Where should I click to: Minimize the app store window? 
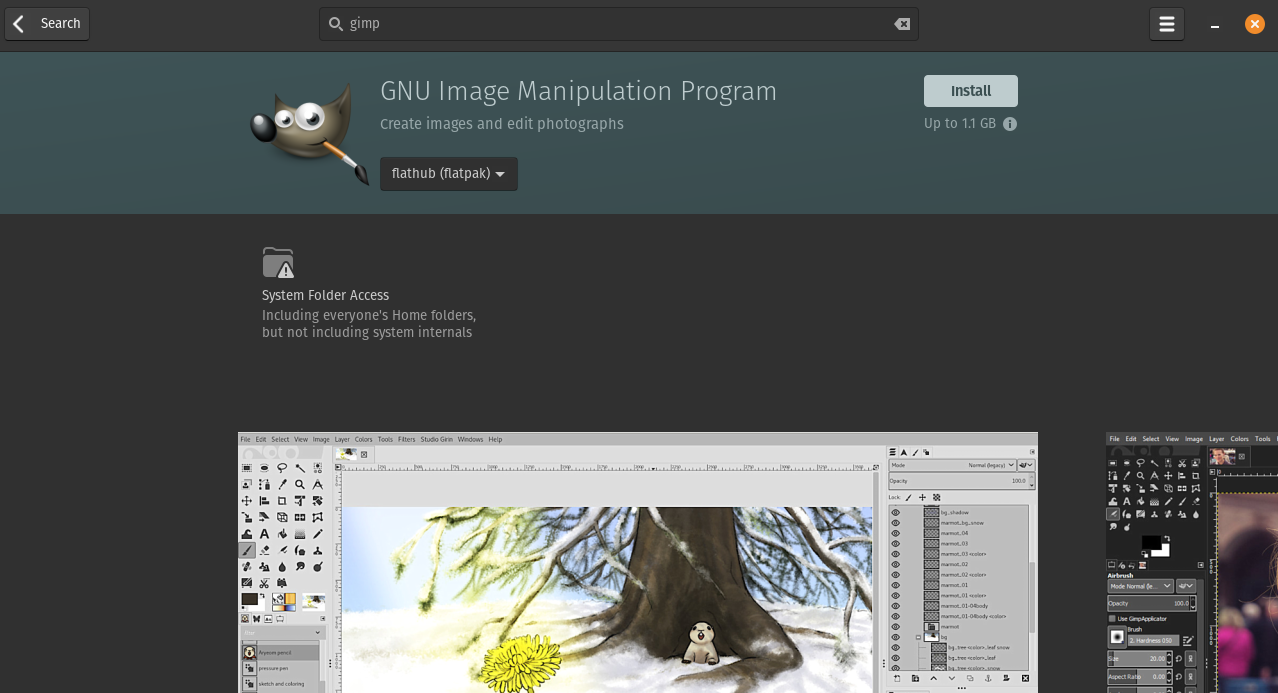click(1215, 25)
